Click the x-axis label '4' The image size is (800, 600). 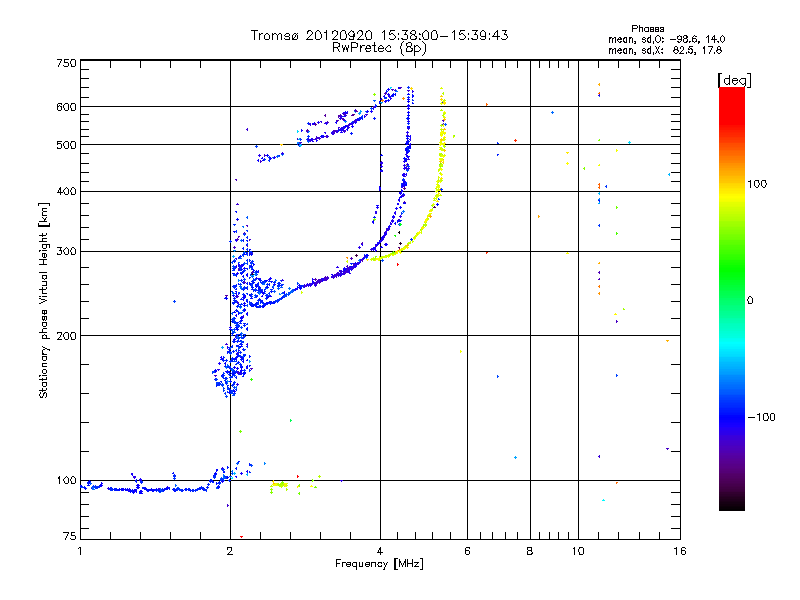pyautogui.click(x=380, y=551)
